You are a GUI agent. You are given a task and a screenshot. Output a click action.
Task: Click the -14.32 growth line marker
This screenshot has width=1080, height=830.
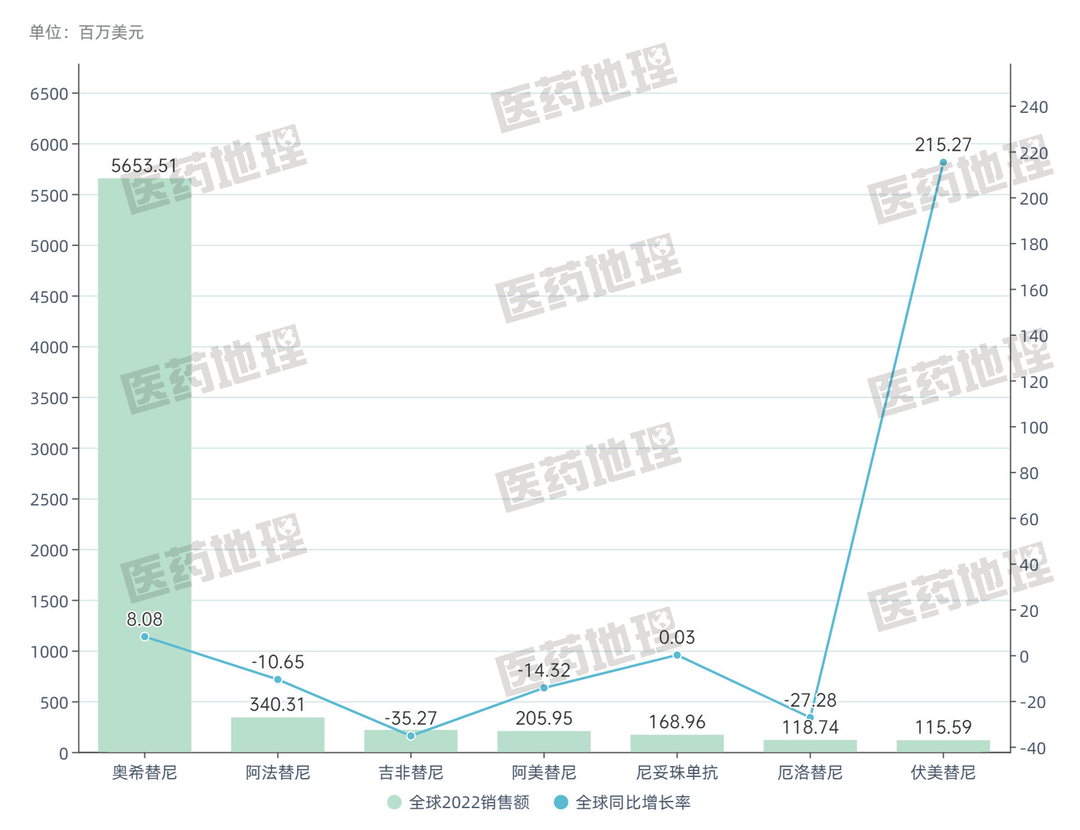click(544, 688)
